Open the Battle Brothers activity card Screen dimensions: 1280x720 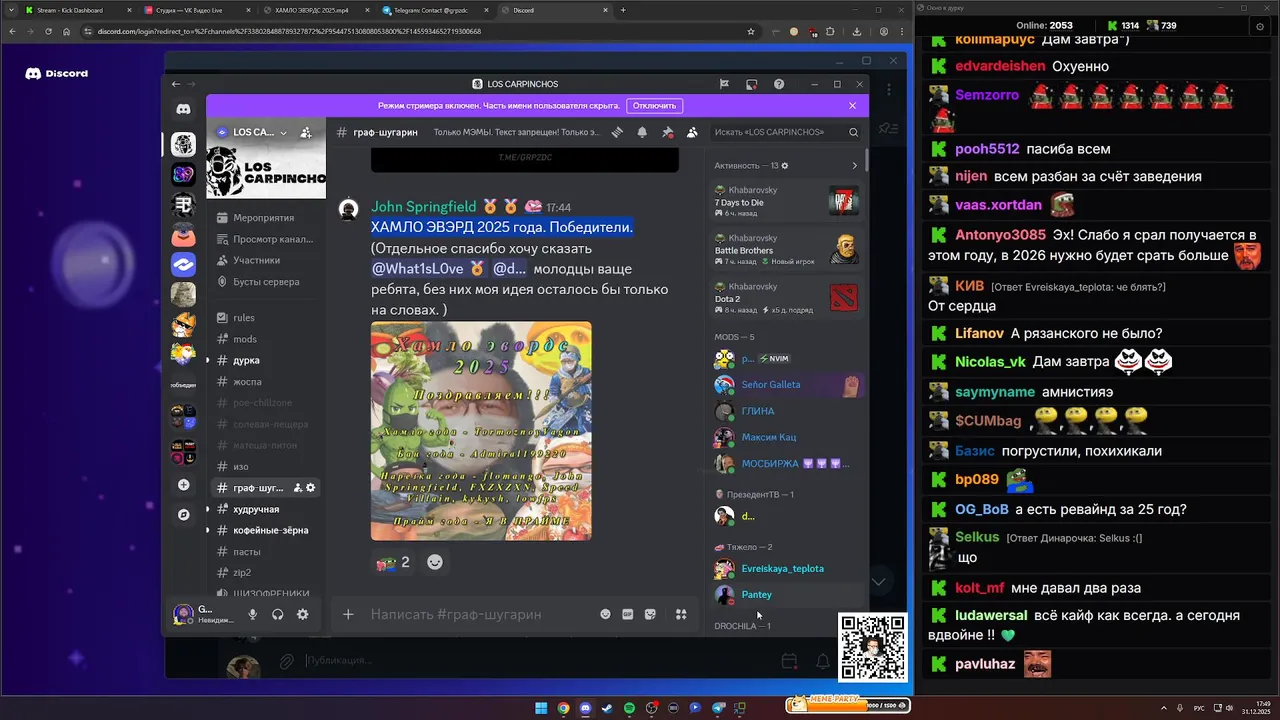click(786, 250)
